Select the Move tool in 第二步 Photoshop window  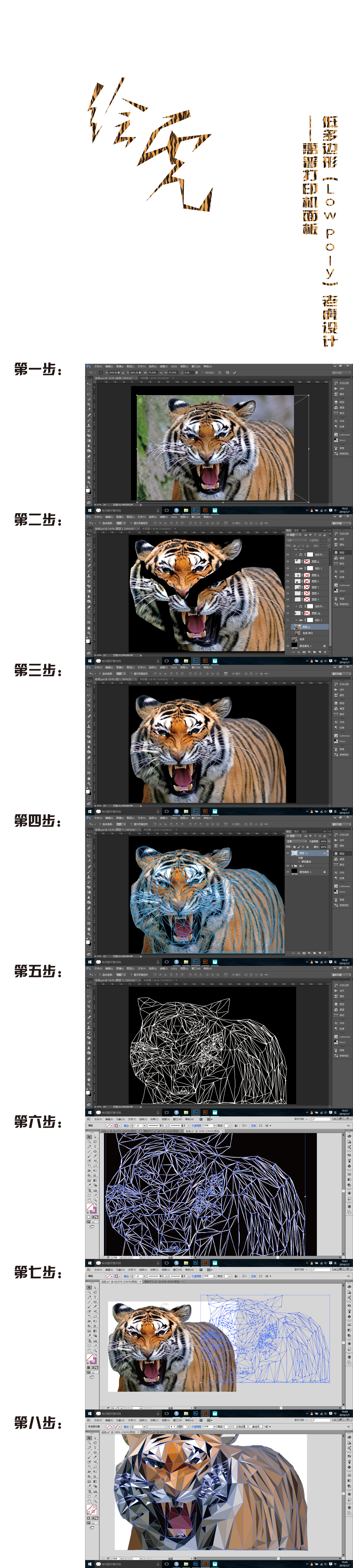coord(89,534)
